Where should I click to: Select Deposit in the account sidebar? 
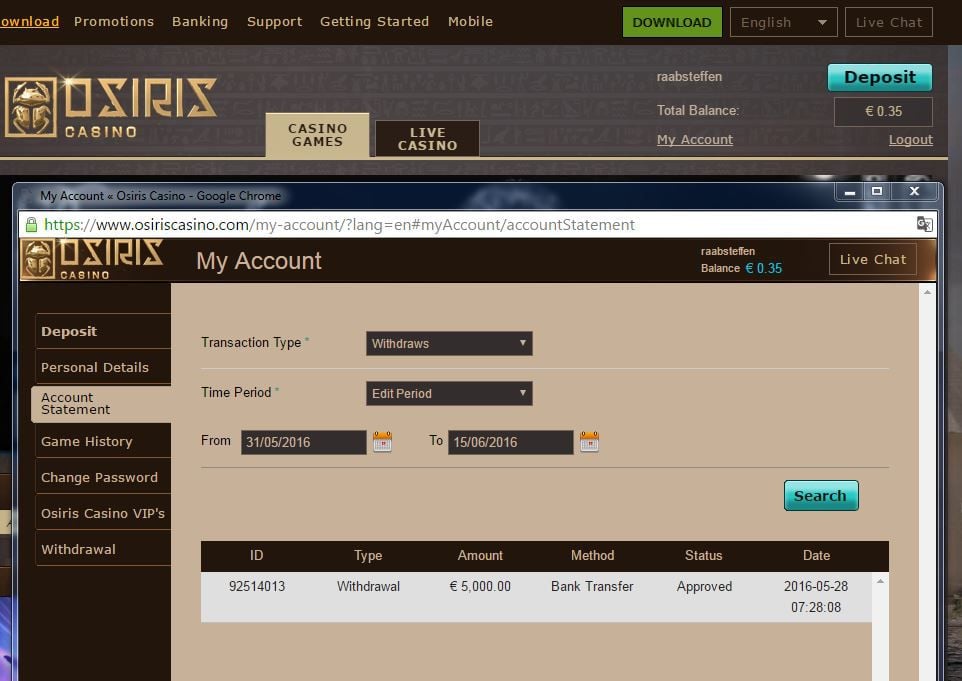tap(103, 331)
